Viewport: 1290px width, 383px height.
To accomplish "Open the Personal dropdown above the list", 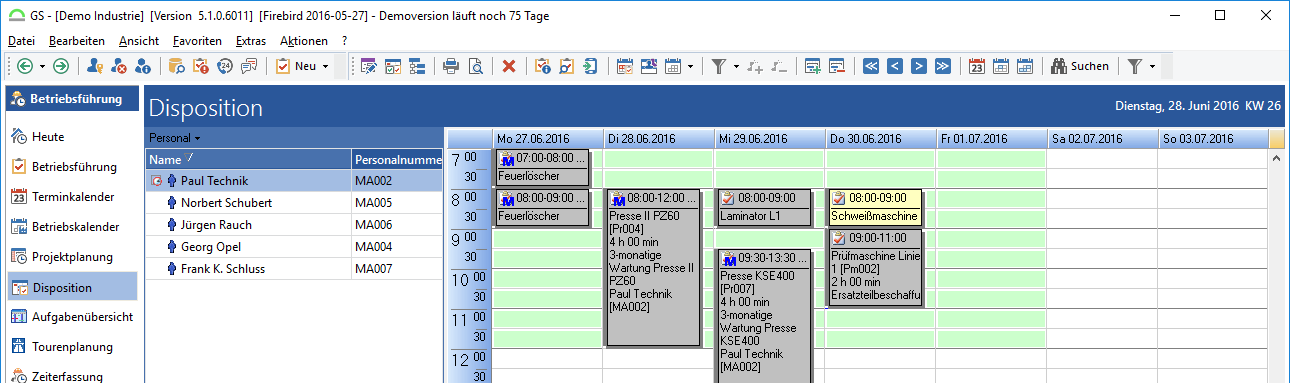I will click(x=175, y=137).
